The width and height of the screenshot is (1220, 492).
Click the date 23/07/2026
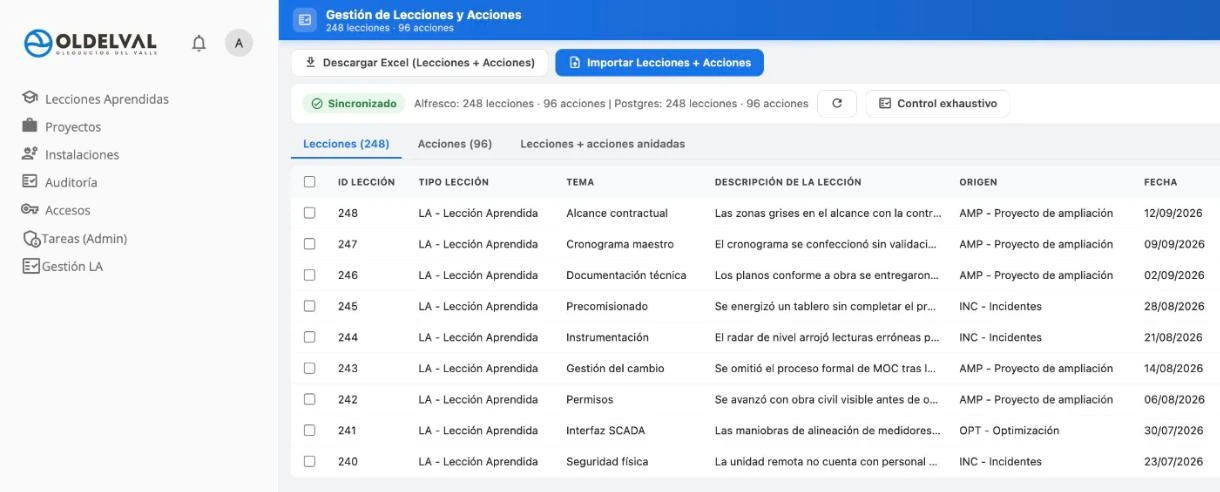pyautogui.click(x=1174, y=461)
